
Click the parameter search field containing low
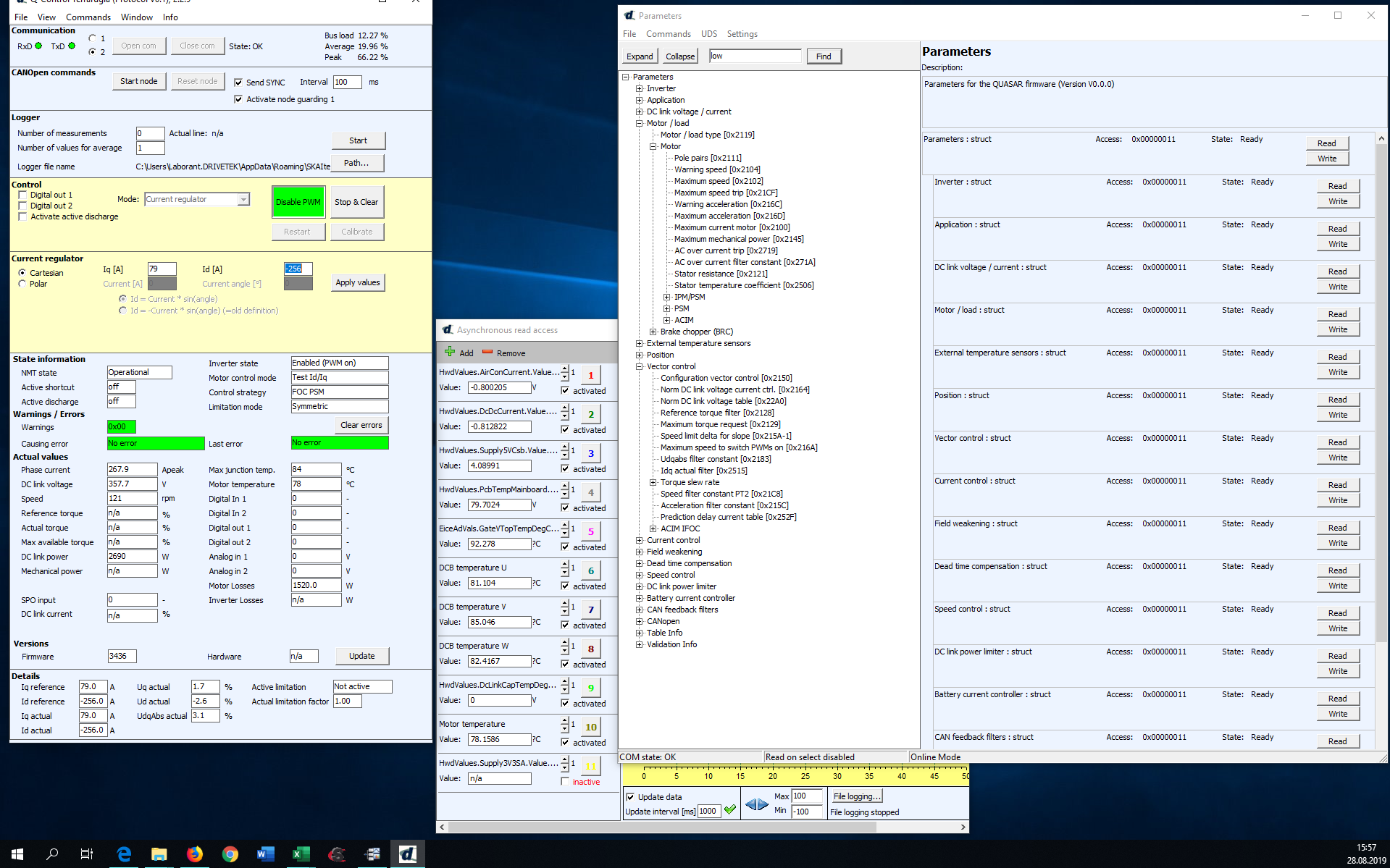(x=755, y=56)
